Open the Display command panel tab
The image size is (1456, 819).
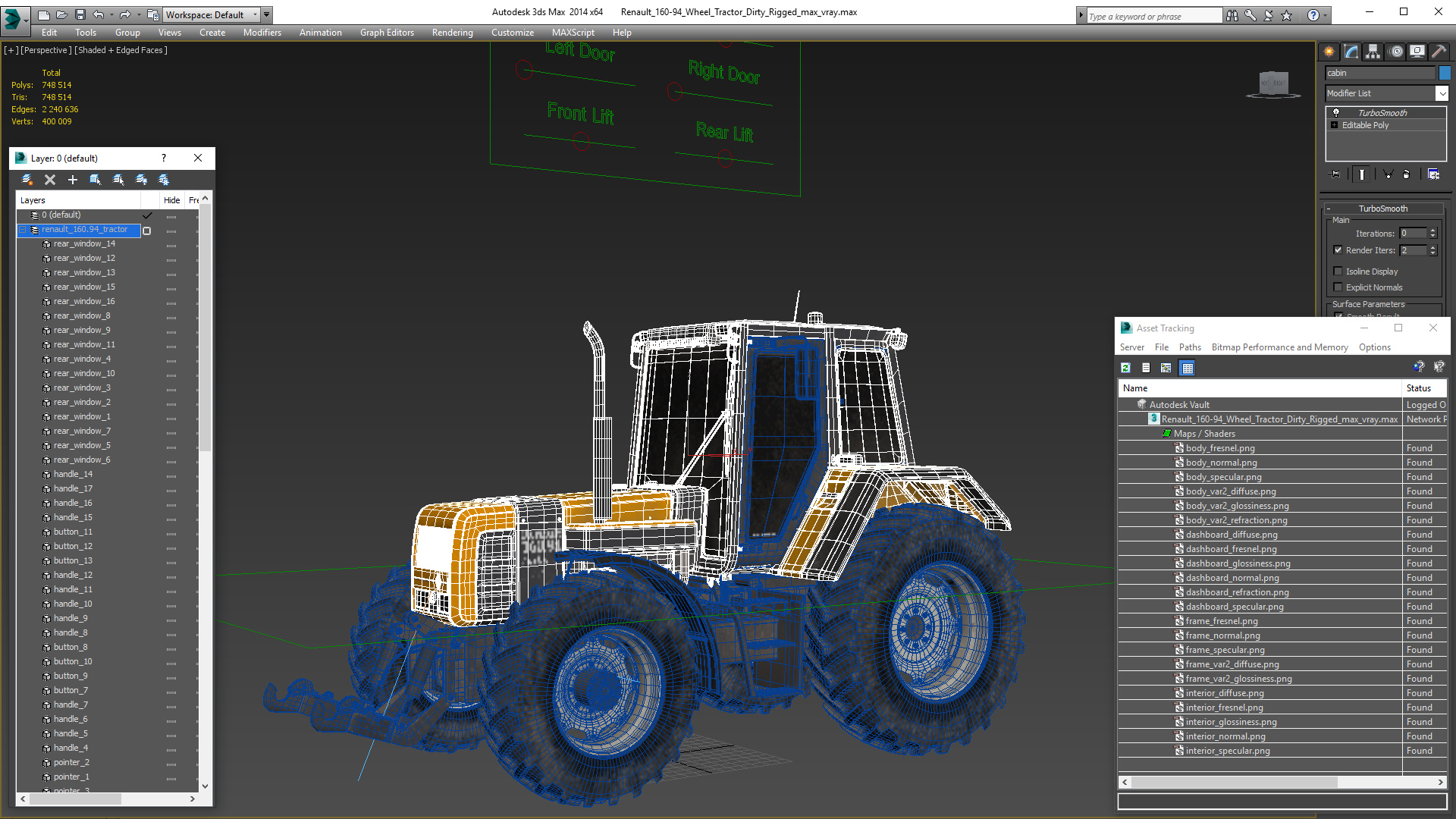1417,52
